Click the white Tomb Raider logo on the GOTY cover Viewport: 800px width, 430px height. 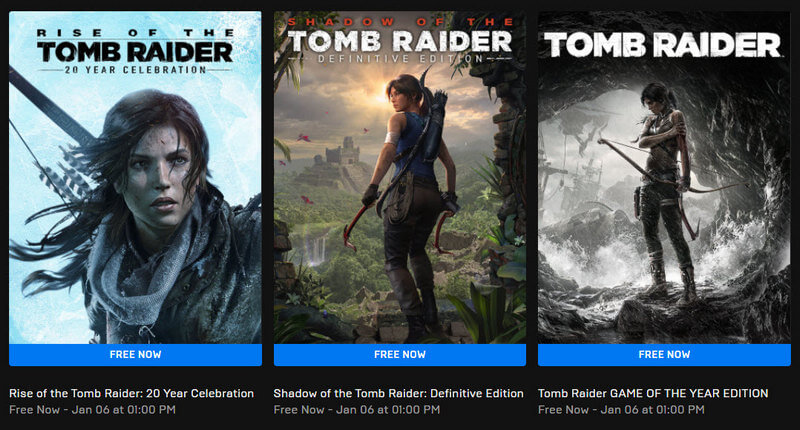662,45
